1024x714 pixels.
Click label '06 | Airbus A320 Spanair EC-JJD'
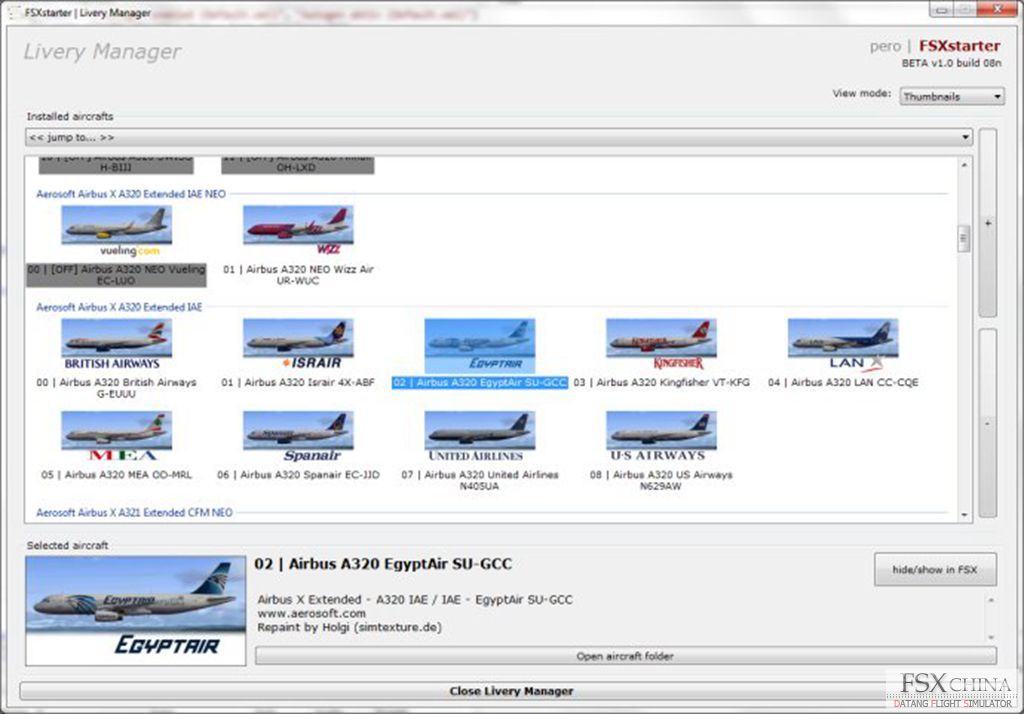click(298, 475)
